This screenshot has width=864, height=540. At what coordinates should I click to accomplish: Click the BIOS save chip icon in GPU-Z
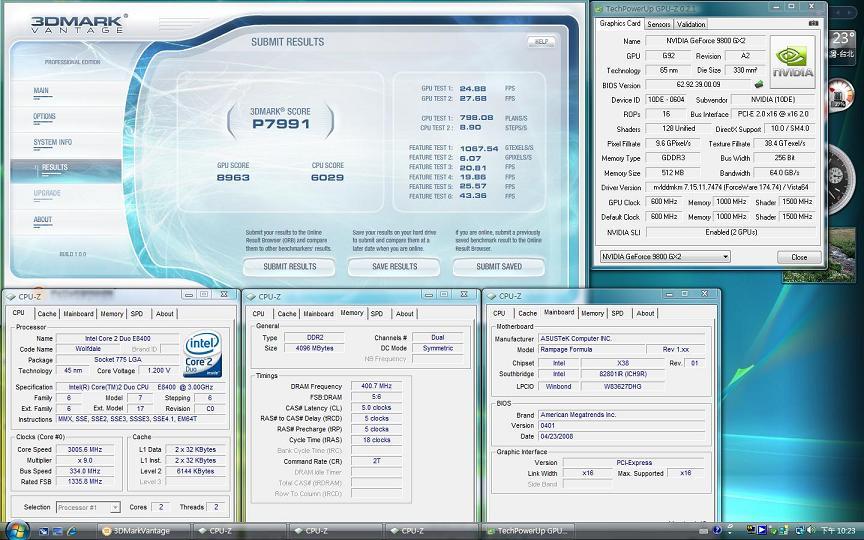coord(759,84)
